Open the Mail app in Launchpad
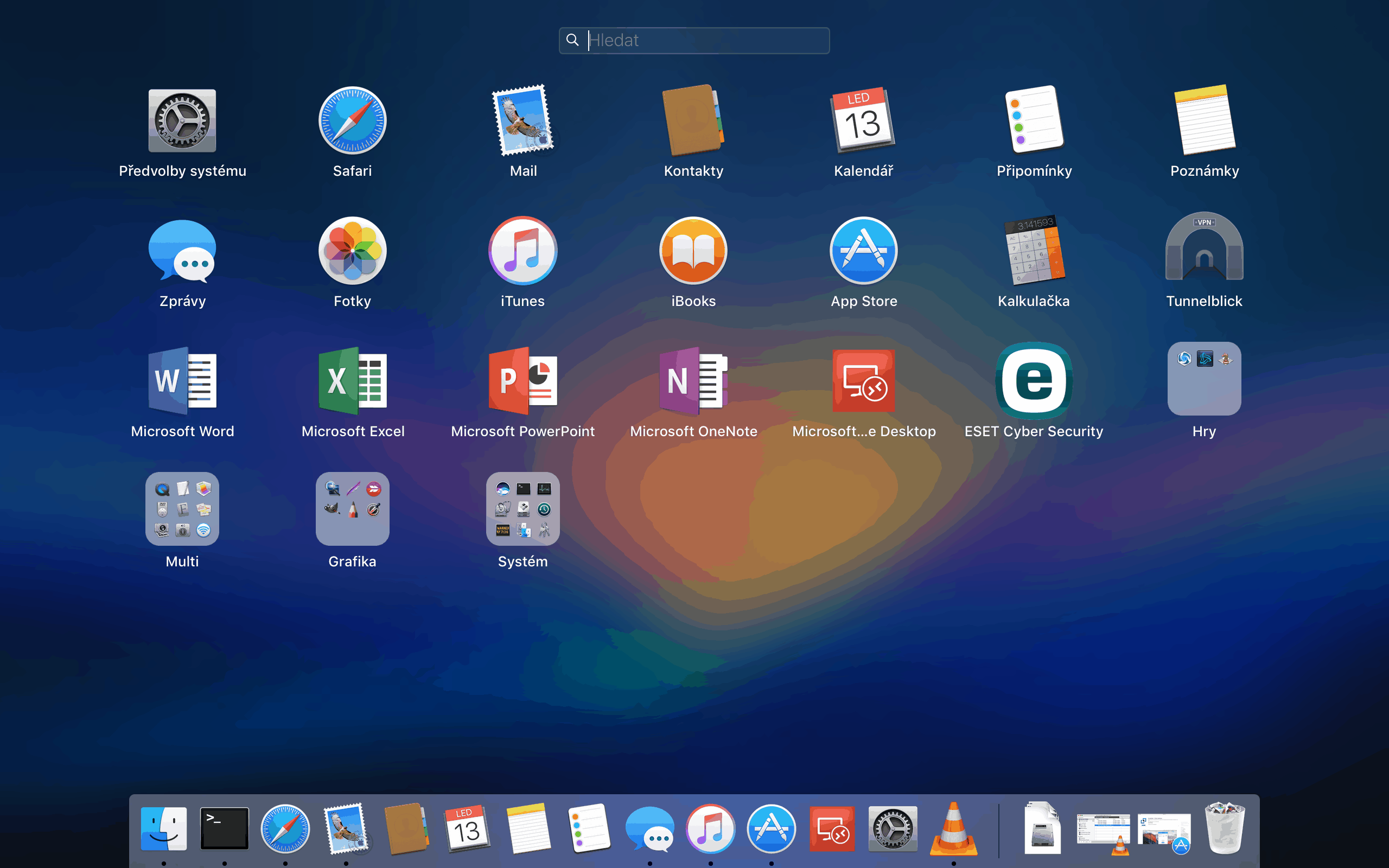Image resolution: width=1389 pixels, height=868 pixels. click(x=523, y=120)
